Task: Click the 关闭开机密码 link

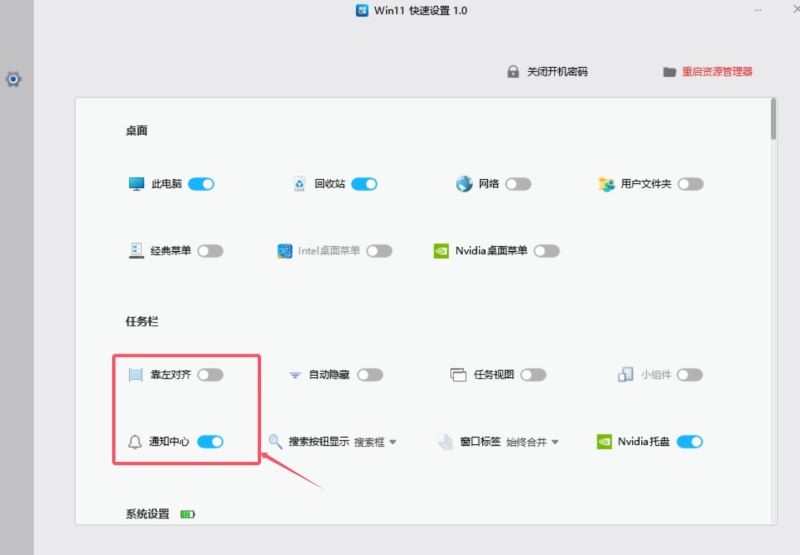Action: (557, 72)
